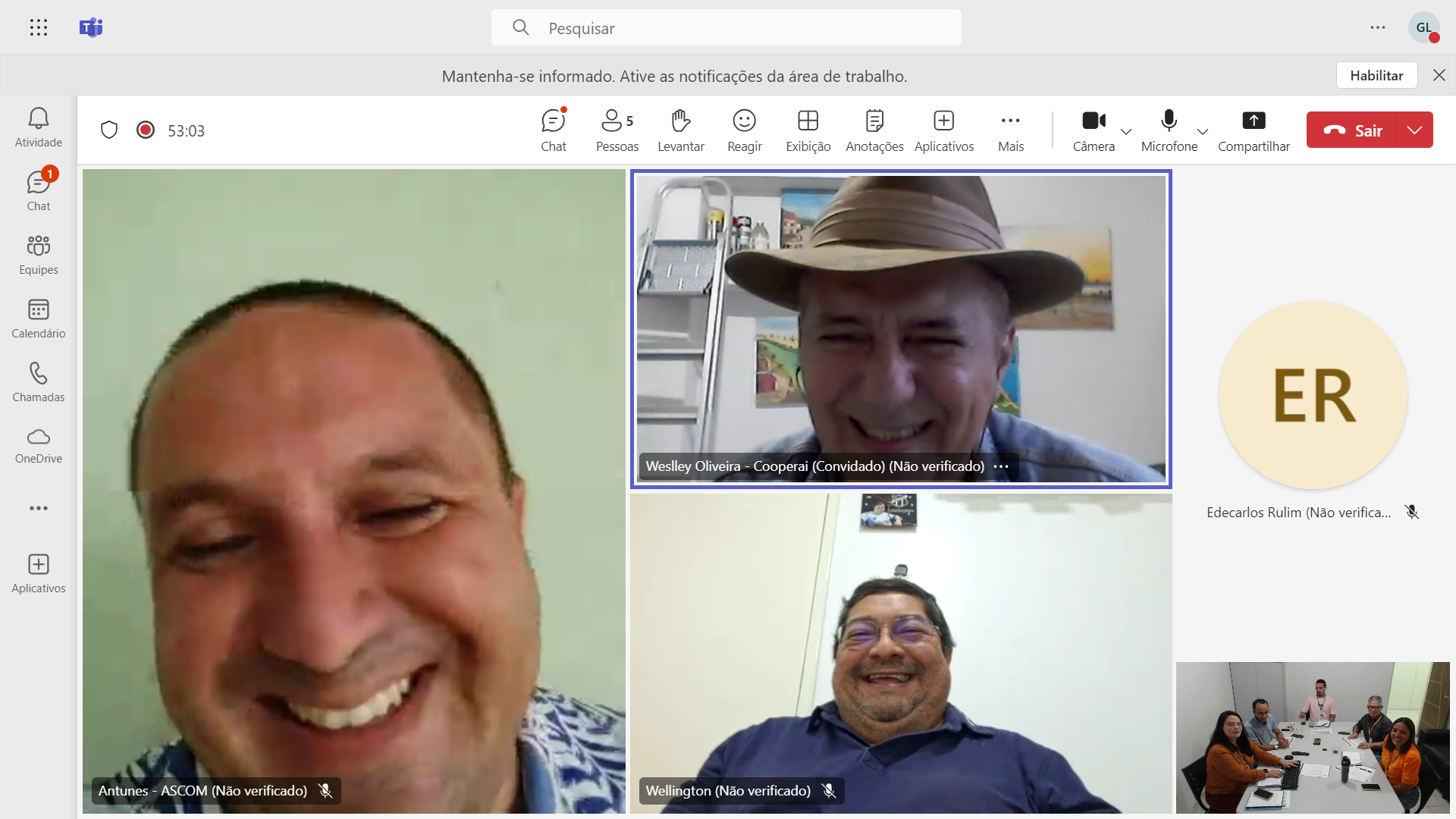Open Aplicativos in meeting toolbar

point(944,130)
